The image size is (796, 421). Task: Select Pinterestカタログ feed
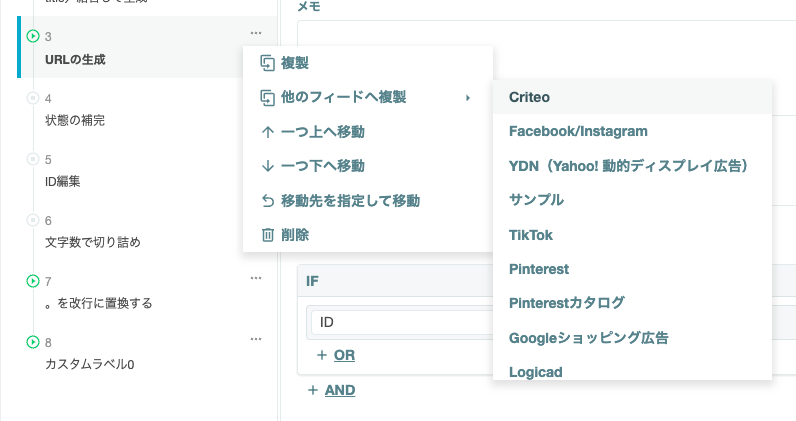[633, 303]
